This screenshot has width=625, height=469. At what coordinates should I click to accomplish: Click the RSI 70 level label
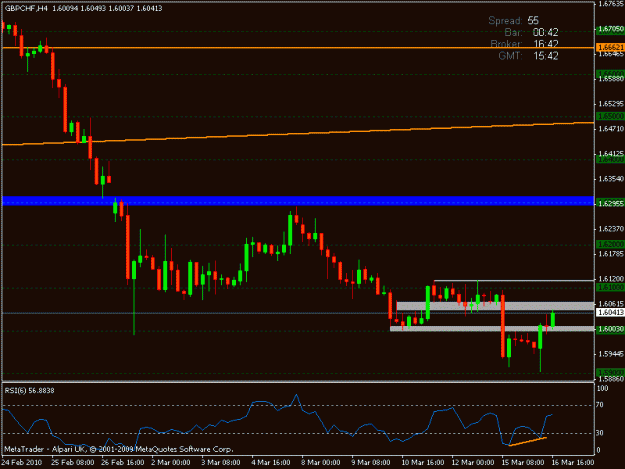tap(600, 405)
